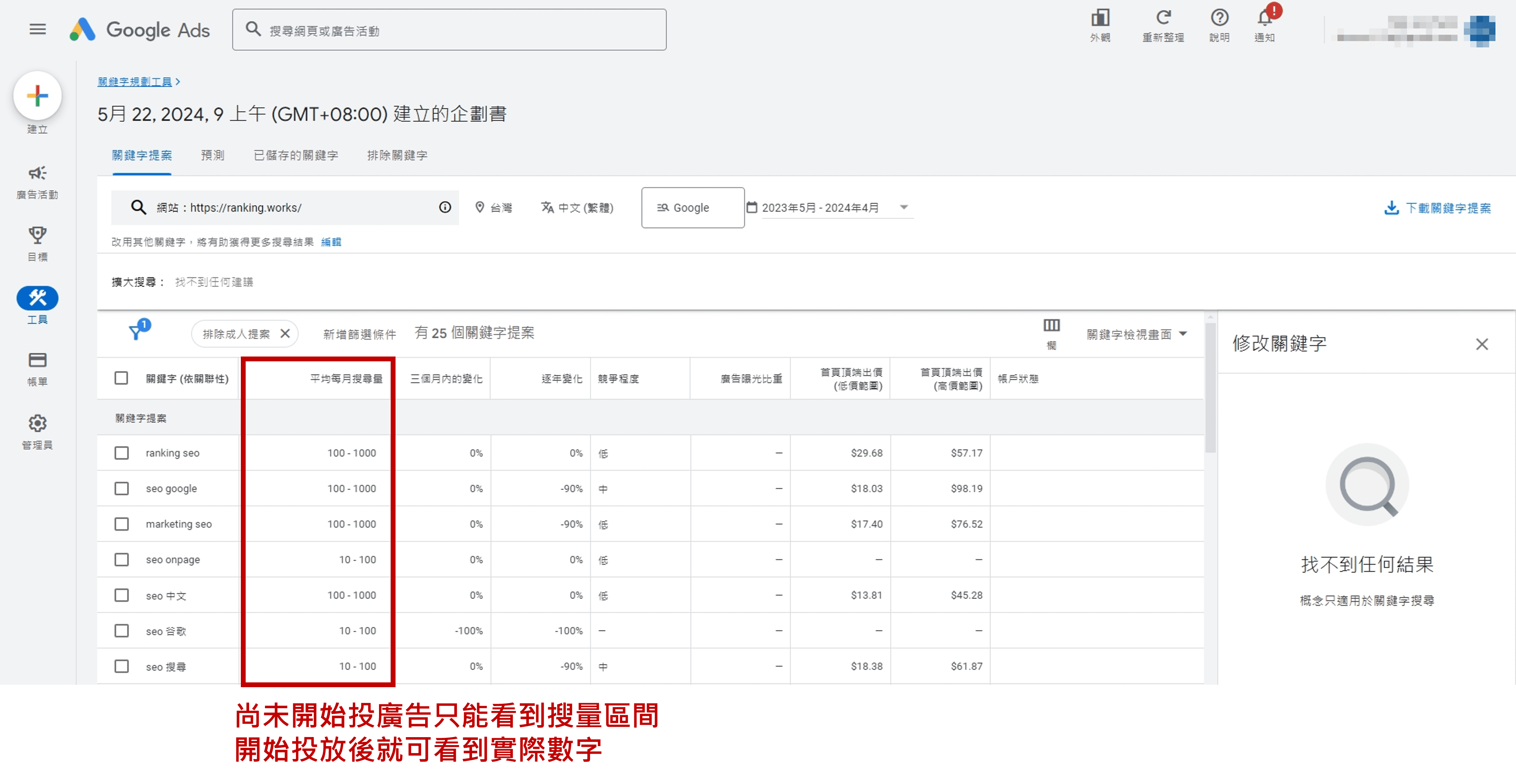Image resolution: width=1516 pixels, height=784 pixels.
Task: Toggle the select-all keywords header checkbox
Action: pos(121,378)
